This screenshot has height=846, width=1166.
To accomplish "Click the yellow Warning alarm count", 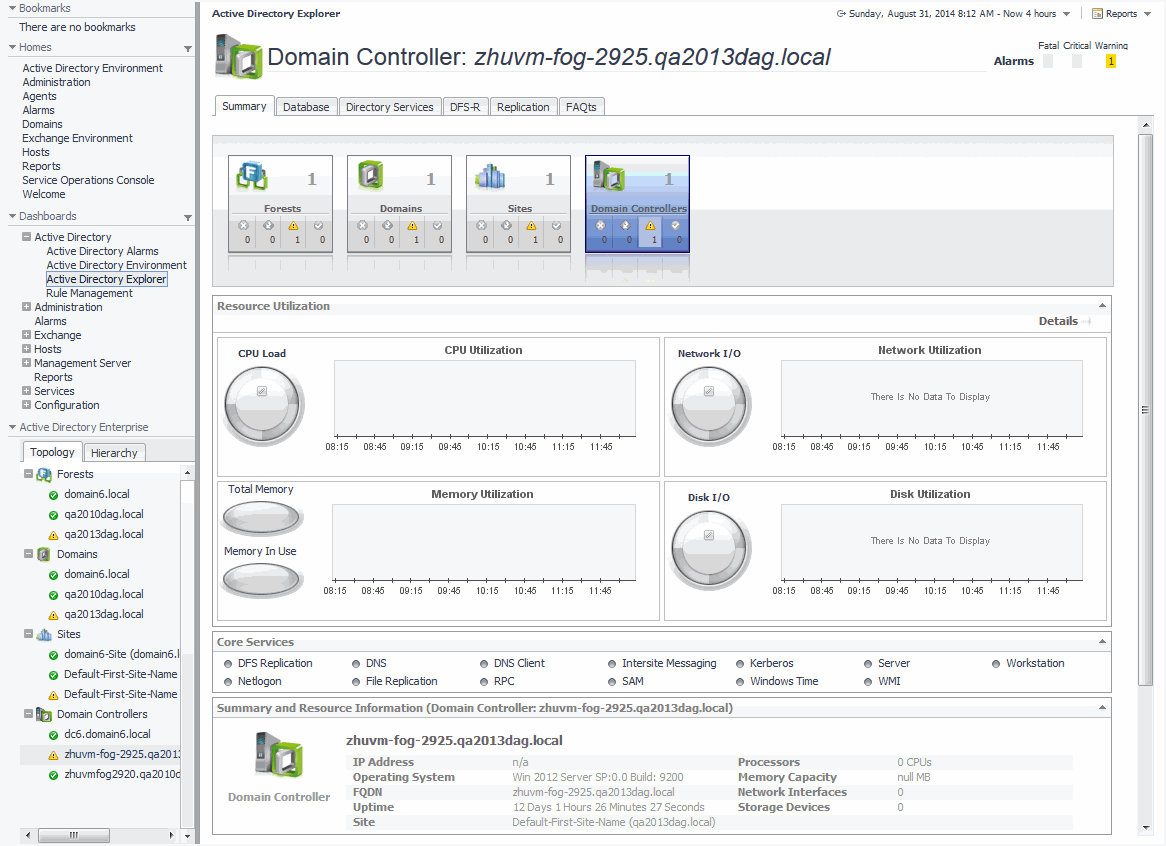I will click(x=1110, y=62).
